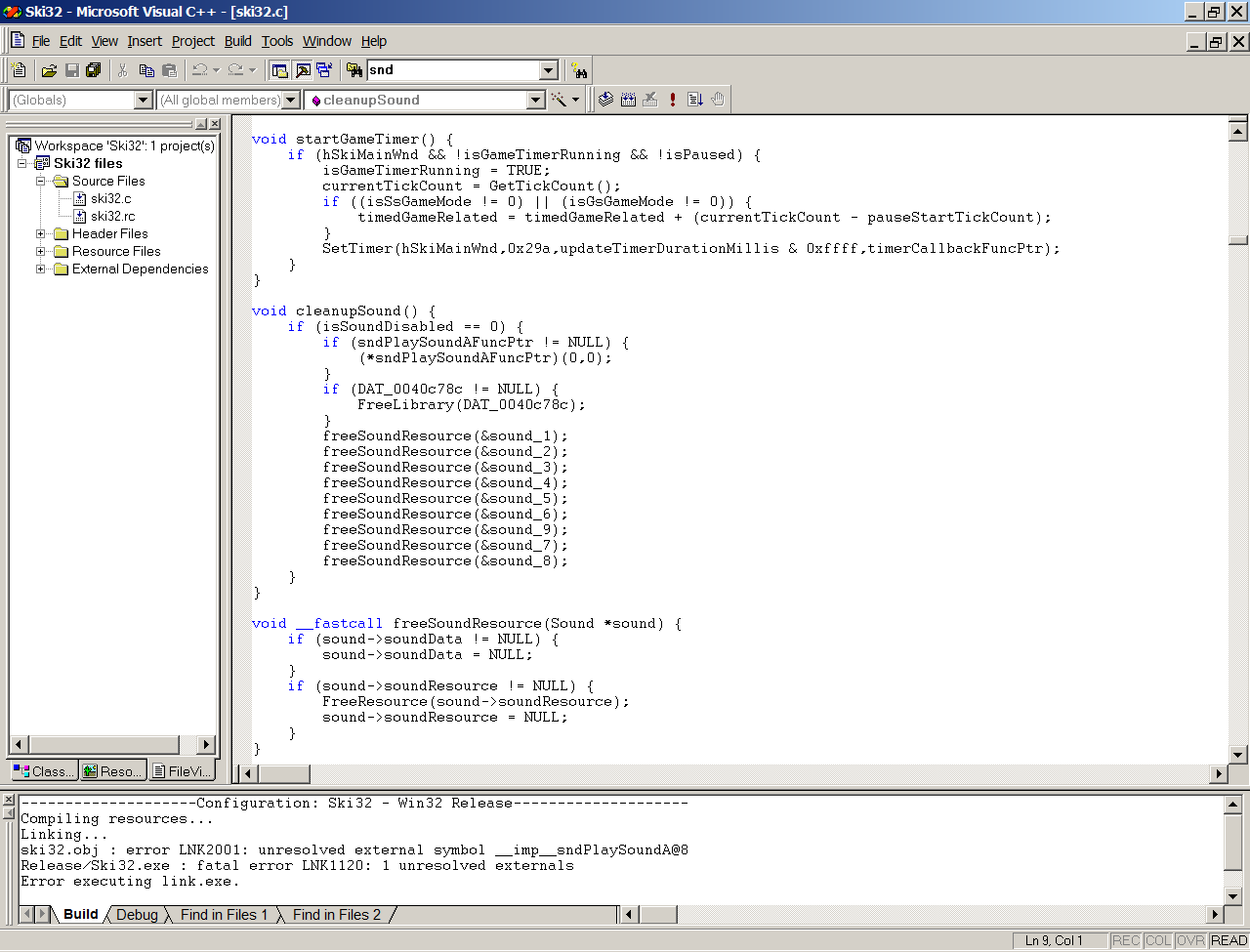Switch to the FileView tab
The width and height of the screenshot is (1250, 952).
(x=182, y=771)
